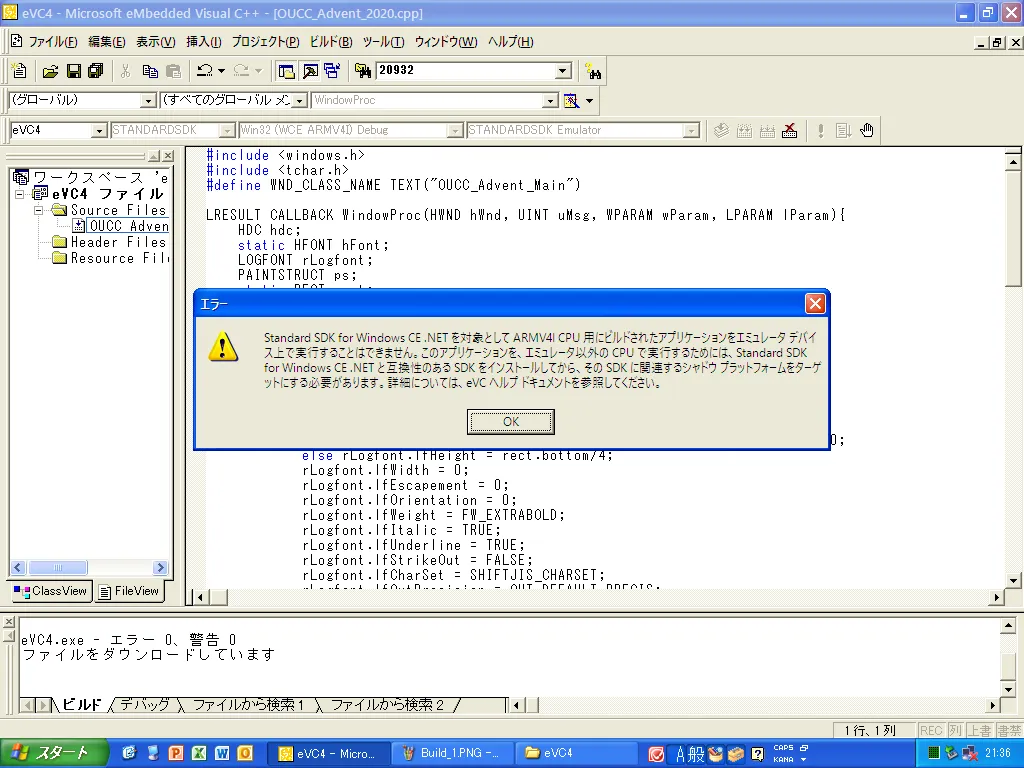
Task: Open the Undo history dropdown arrow
Action: click(221, 71)
